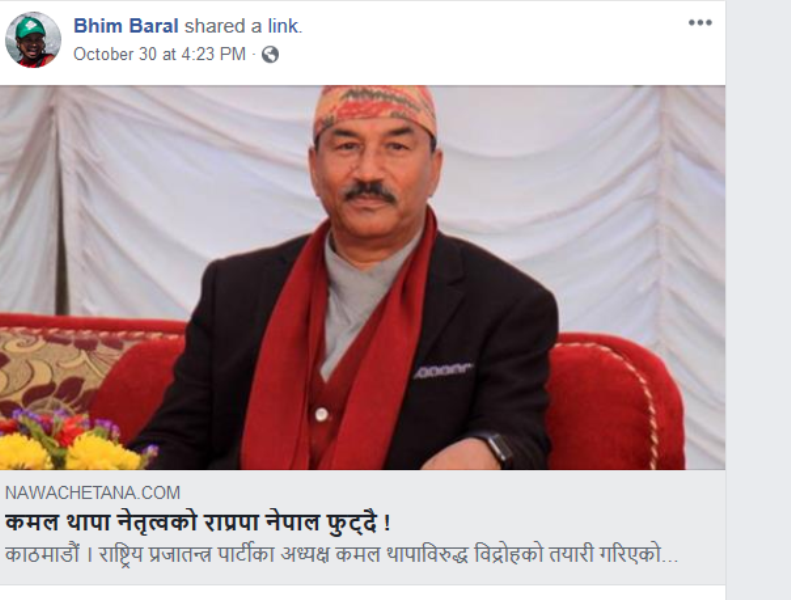Click the article description beginning "काठमाडौं"
This screenshot has height=600, width=791.
[x=342, y=555]
